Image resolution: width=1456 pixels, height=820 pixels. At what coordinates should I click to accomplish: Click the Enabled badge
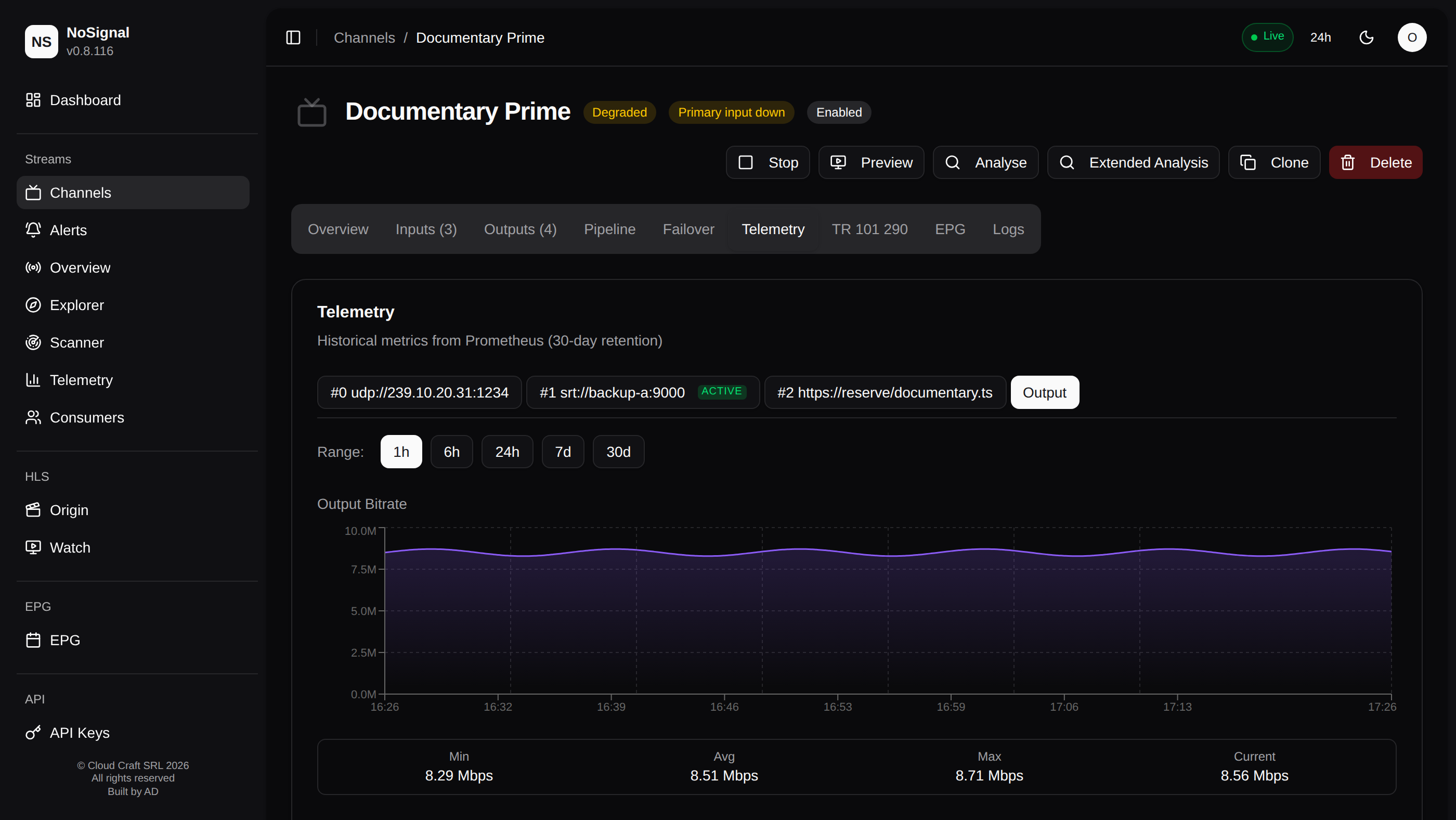point(839,112)
